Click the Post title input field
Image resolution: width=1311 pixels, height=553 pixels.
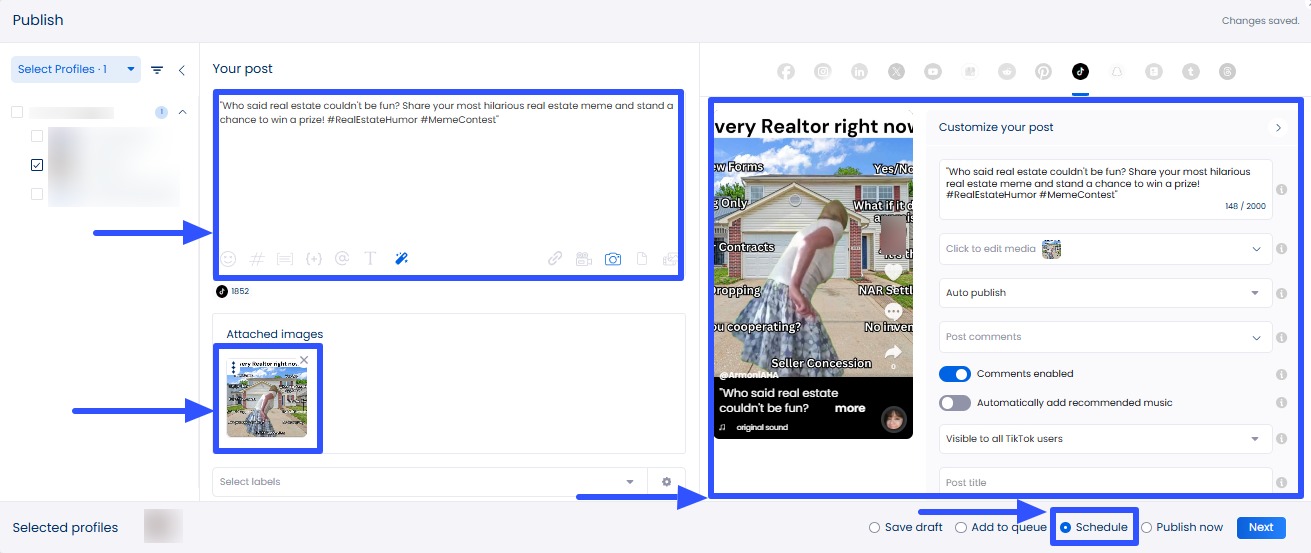pos(1105,482)
